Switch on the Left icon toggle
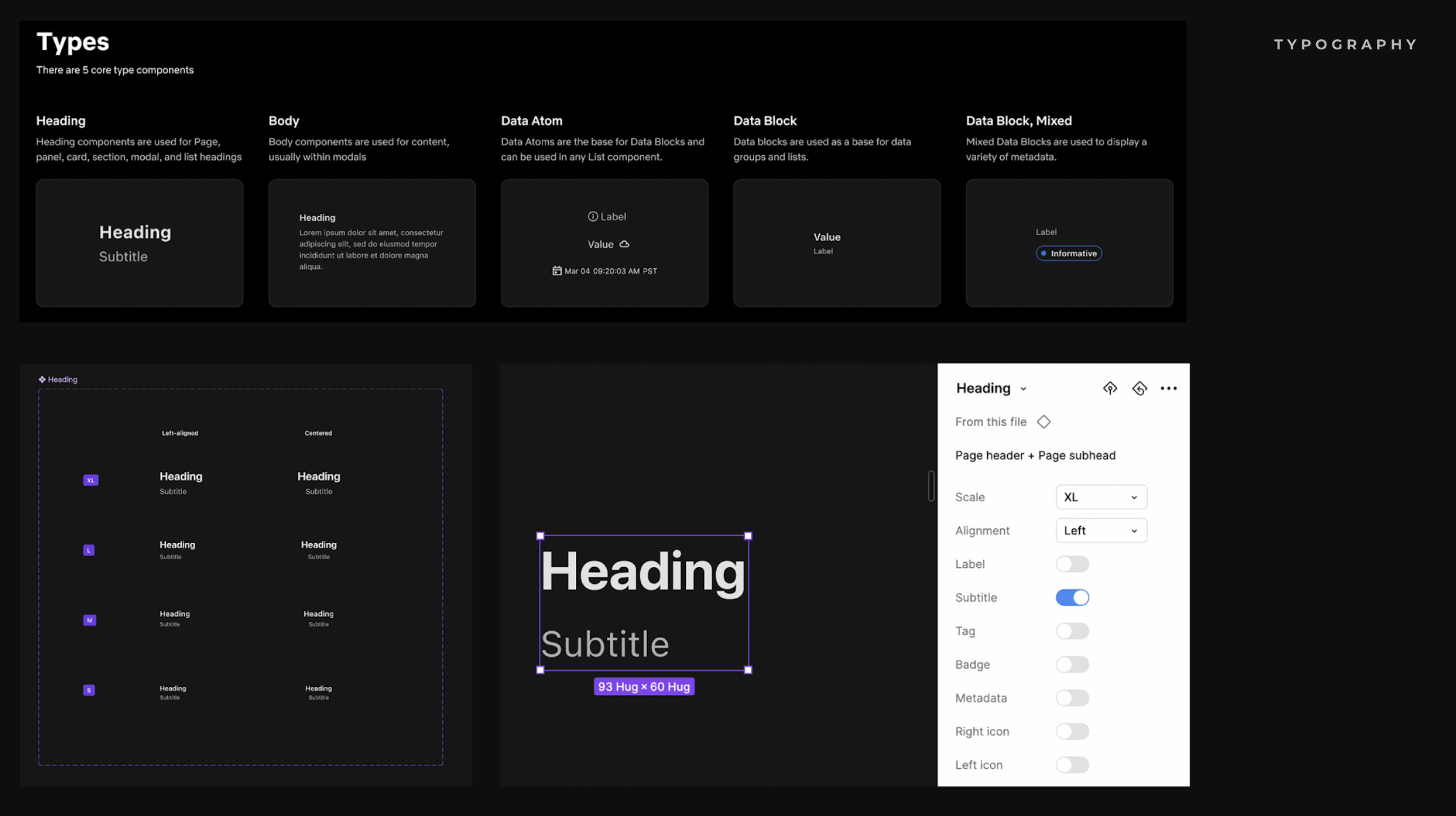Image resolution: width=1456 pixels, height=816 pixels. pyautogui.click(x=1072, y=765)
